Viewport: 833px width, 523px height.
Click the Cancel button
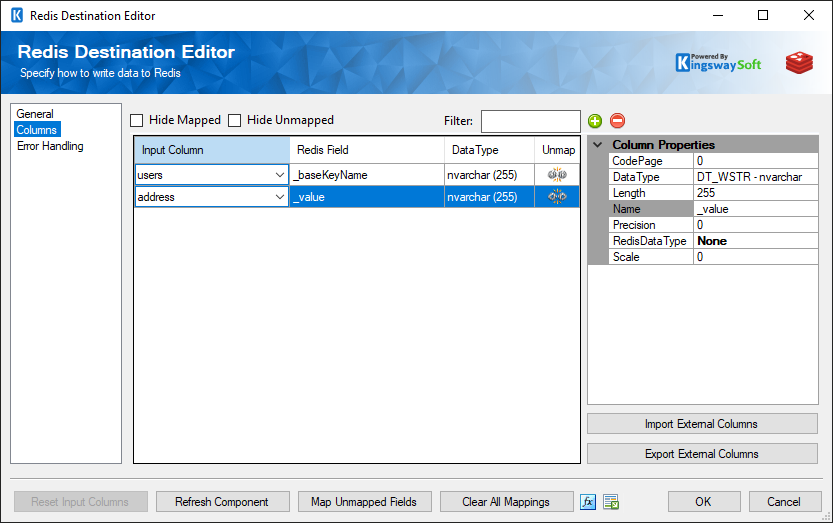click(785, 502)
